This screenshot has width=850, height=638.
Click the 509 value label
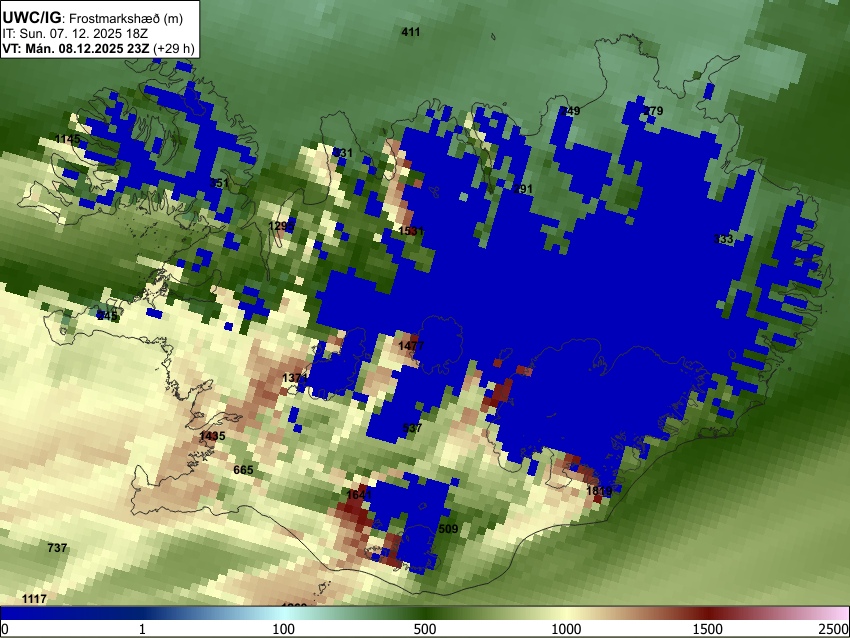(x=448, y=529)
